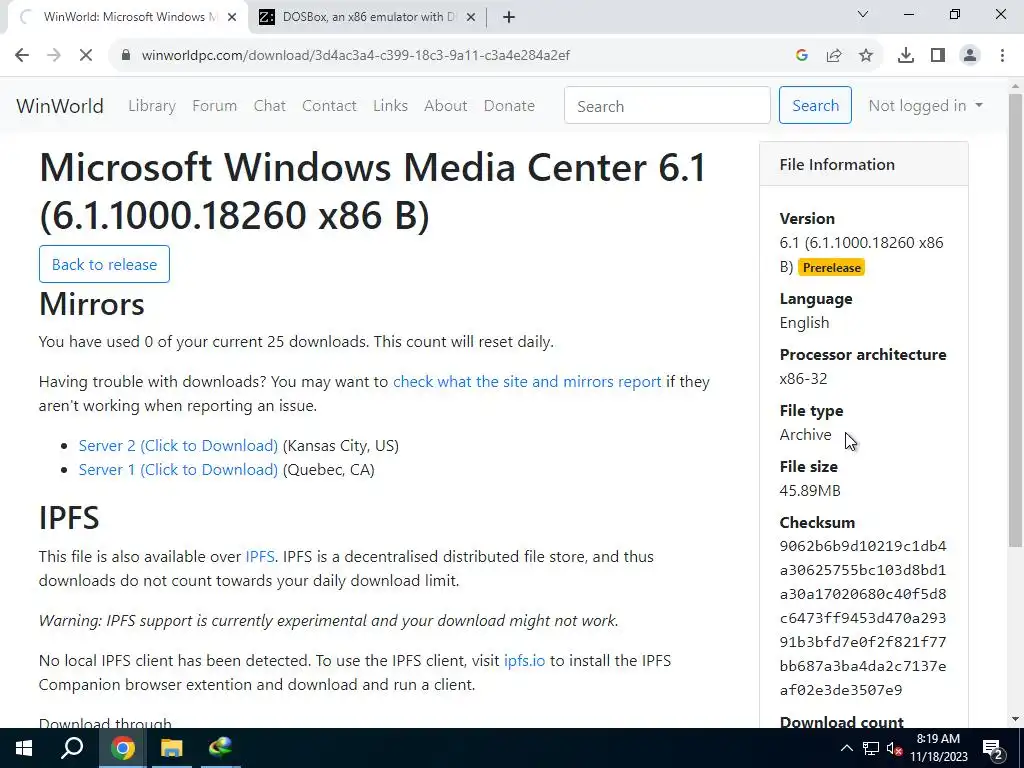This screenshot has width=1024, height=768.
Task: Bookmark this page with the star
Action: tap(866, 56)
